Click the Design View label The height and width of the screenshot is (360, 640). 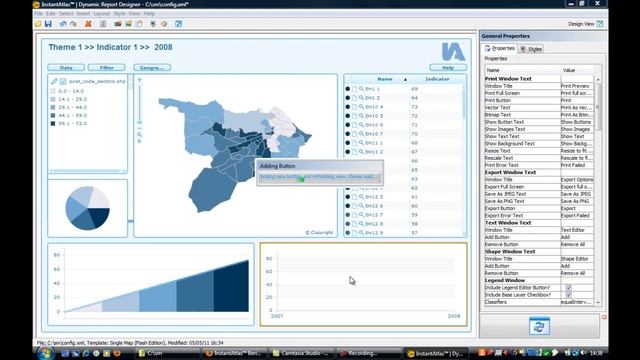pos(581,24)
